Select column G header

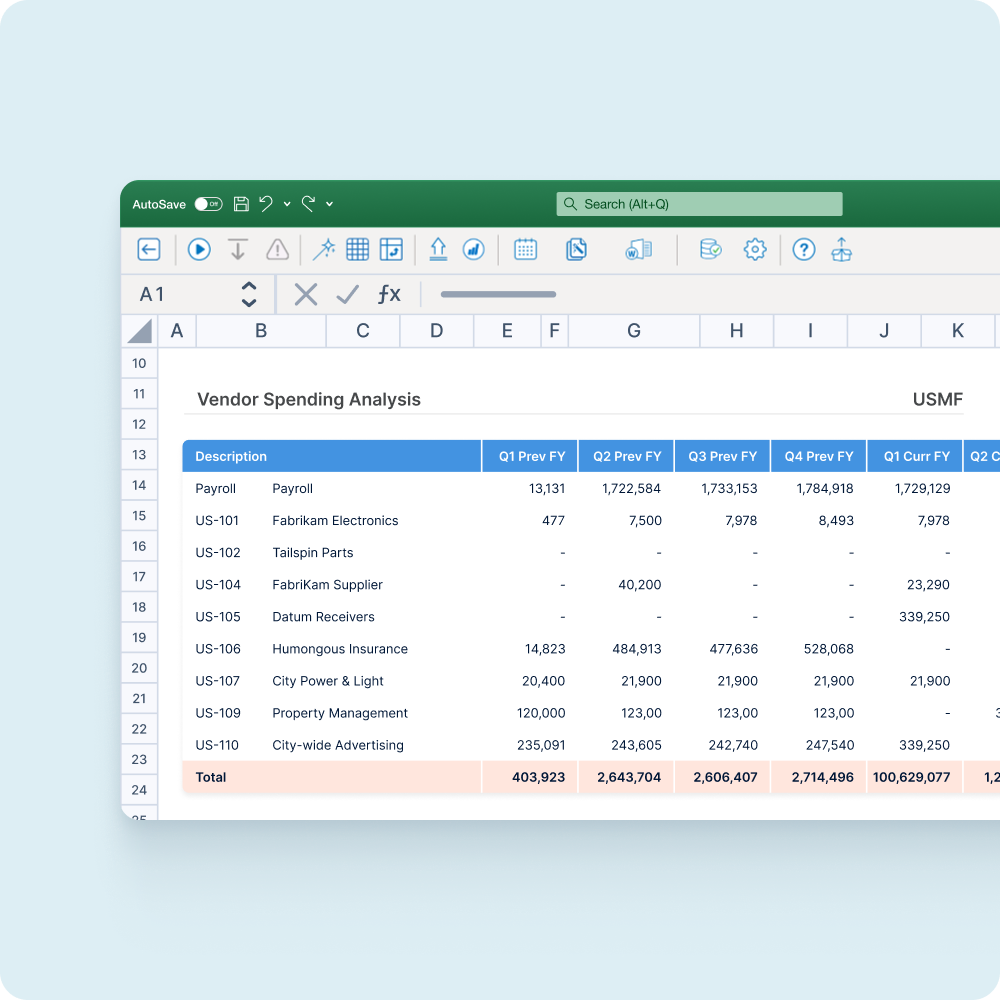pyautogui.click(x=634, y=331)
